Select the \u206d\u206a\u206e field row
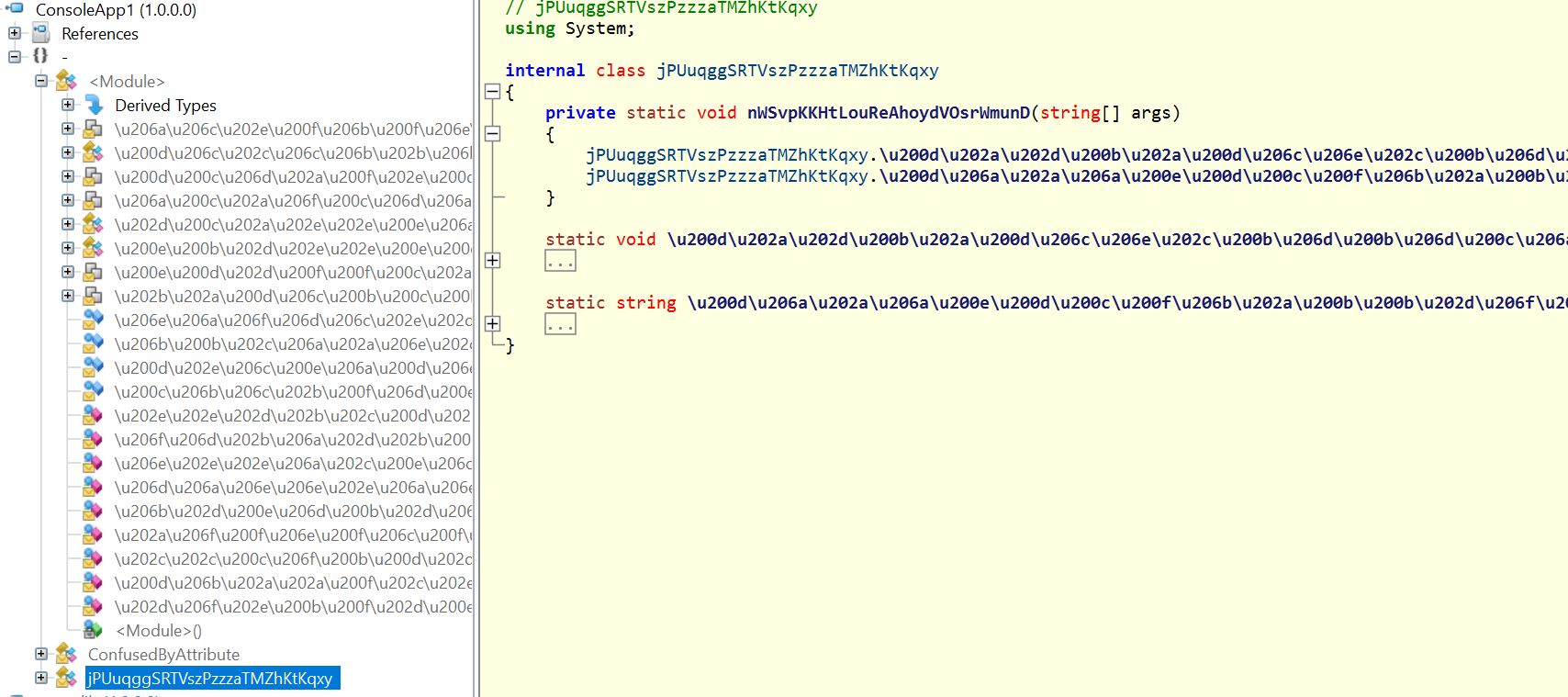The width and height of the screenshot is (1568, 697). pos(293,487)
